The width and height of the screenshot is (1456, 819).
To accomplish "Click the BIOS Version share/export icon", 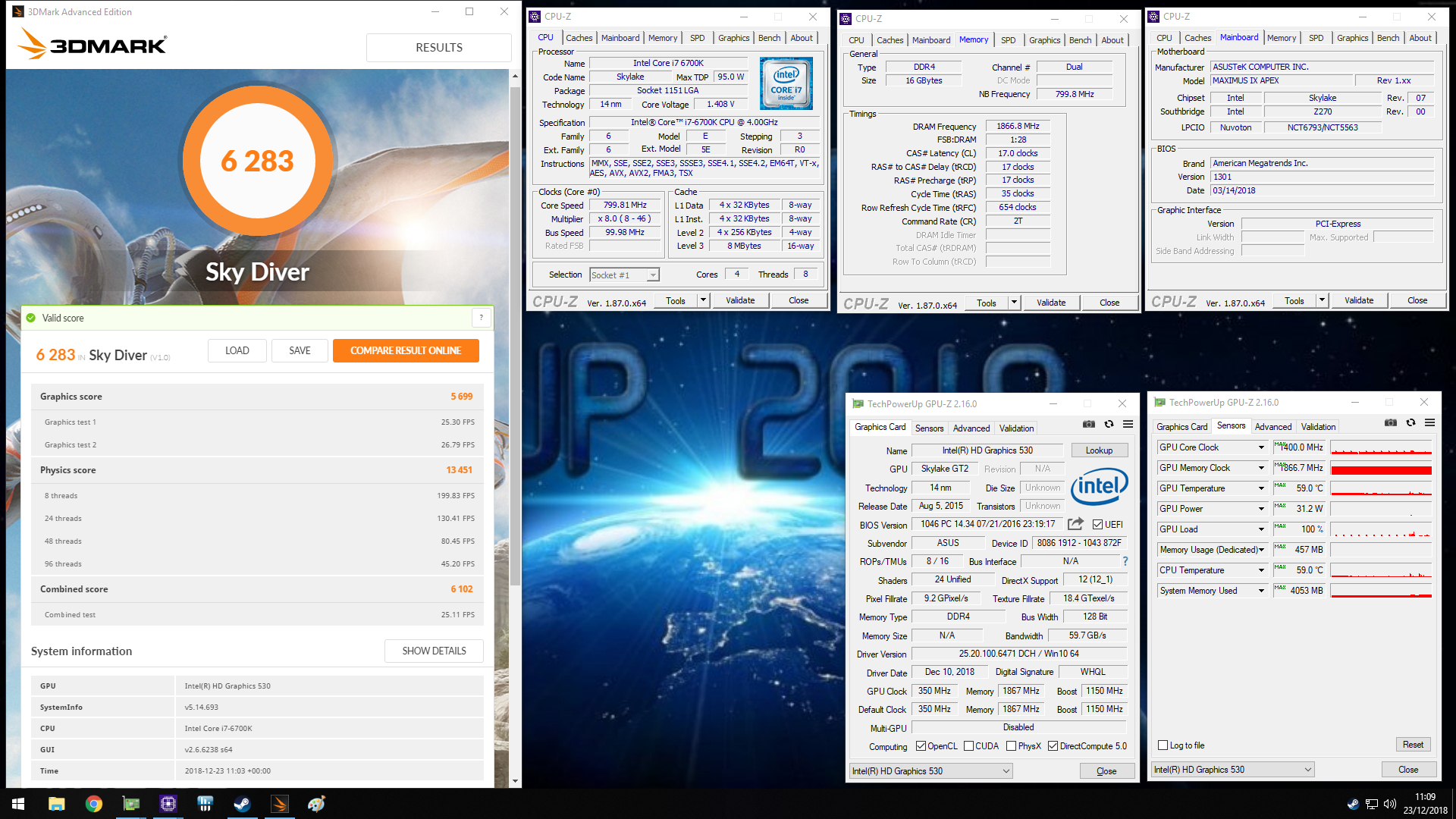I will click(x=1075, y=524).
